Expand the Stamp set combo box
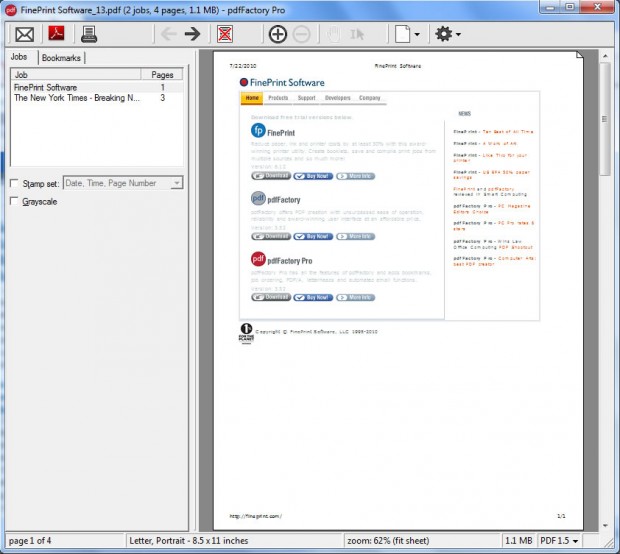The height and width of the screenshot is (554, 620). click(x=177, y=183)
